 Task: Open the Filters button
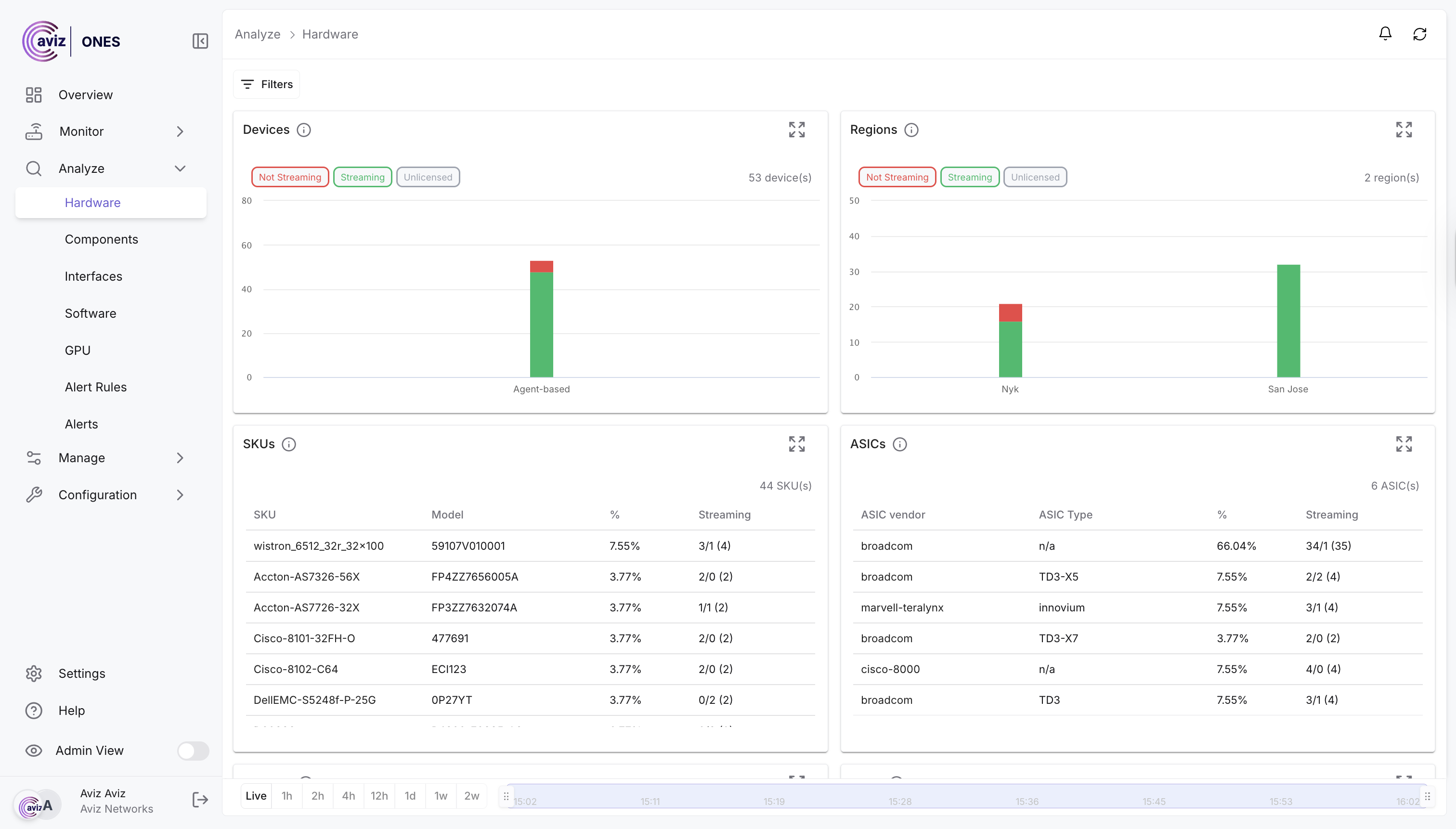(x=266, y=84)
